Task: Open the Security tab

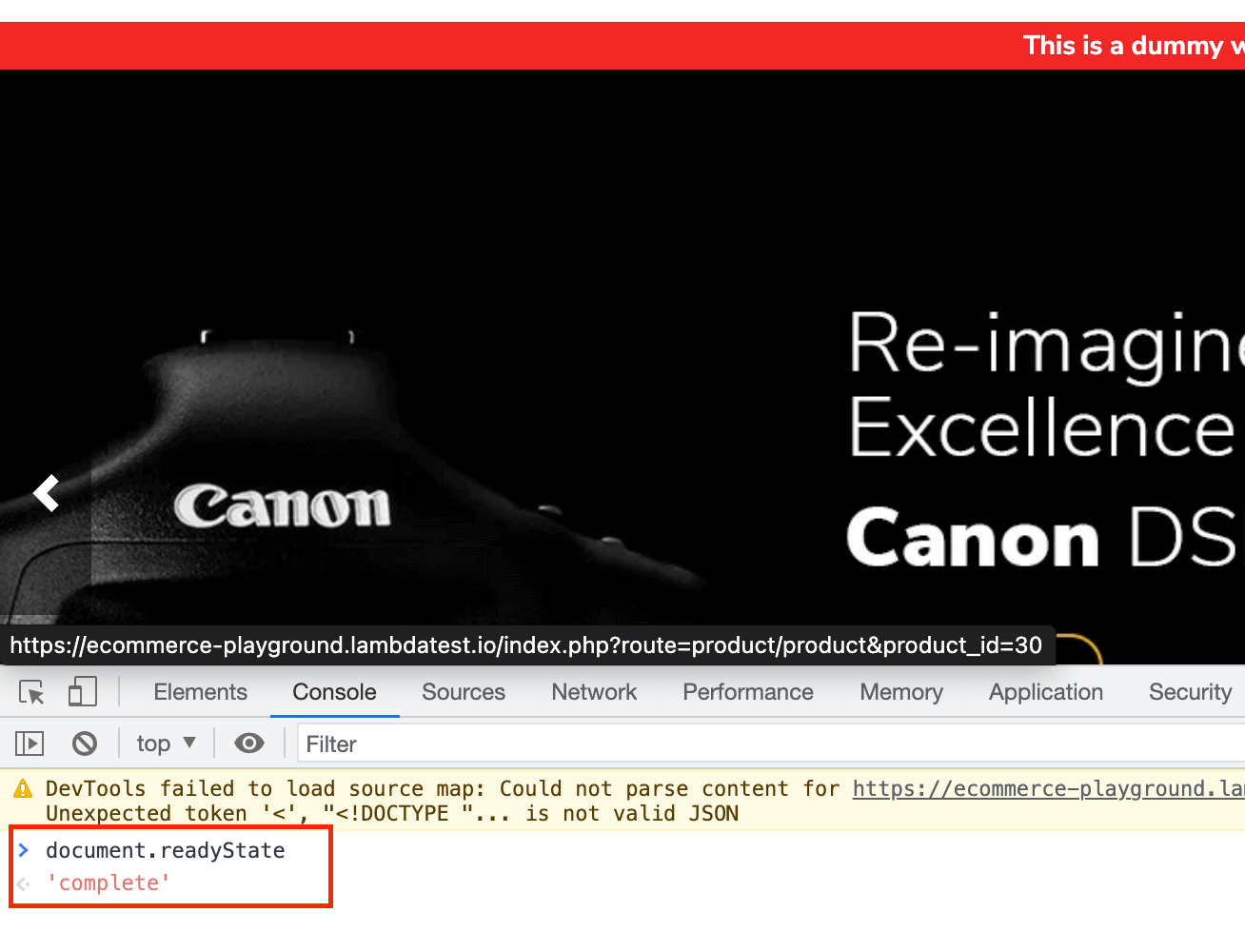Action: tap(1190, 692)
